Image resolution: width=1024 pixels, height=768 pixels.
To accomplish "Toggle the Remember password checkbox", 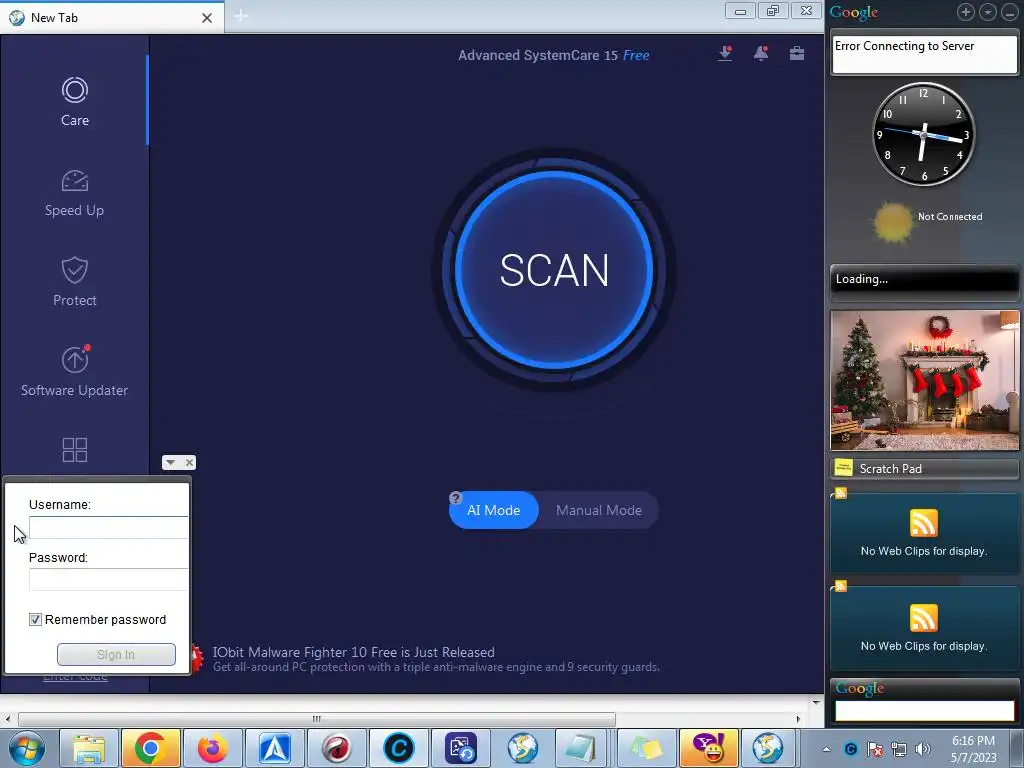I will click(35, 619).
